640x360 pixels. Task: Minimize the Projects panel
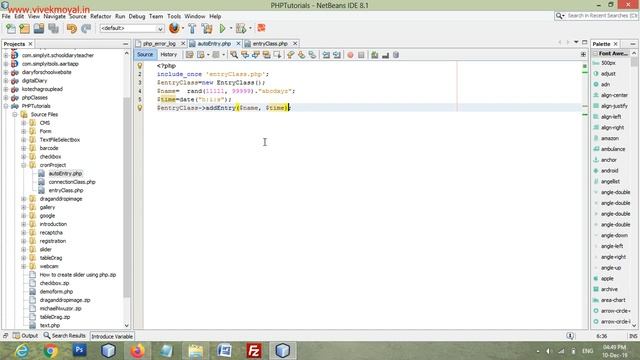click(x=125, y=44)
